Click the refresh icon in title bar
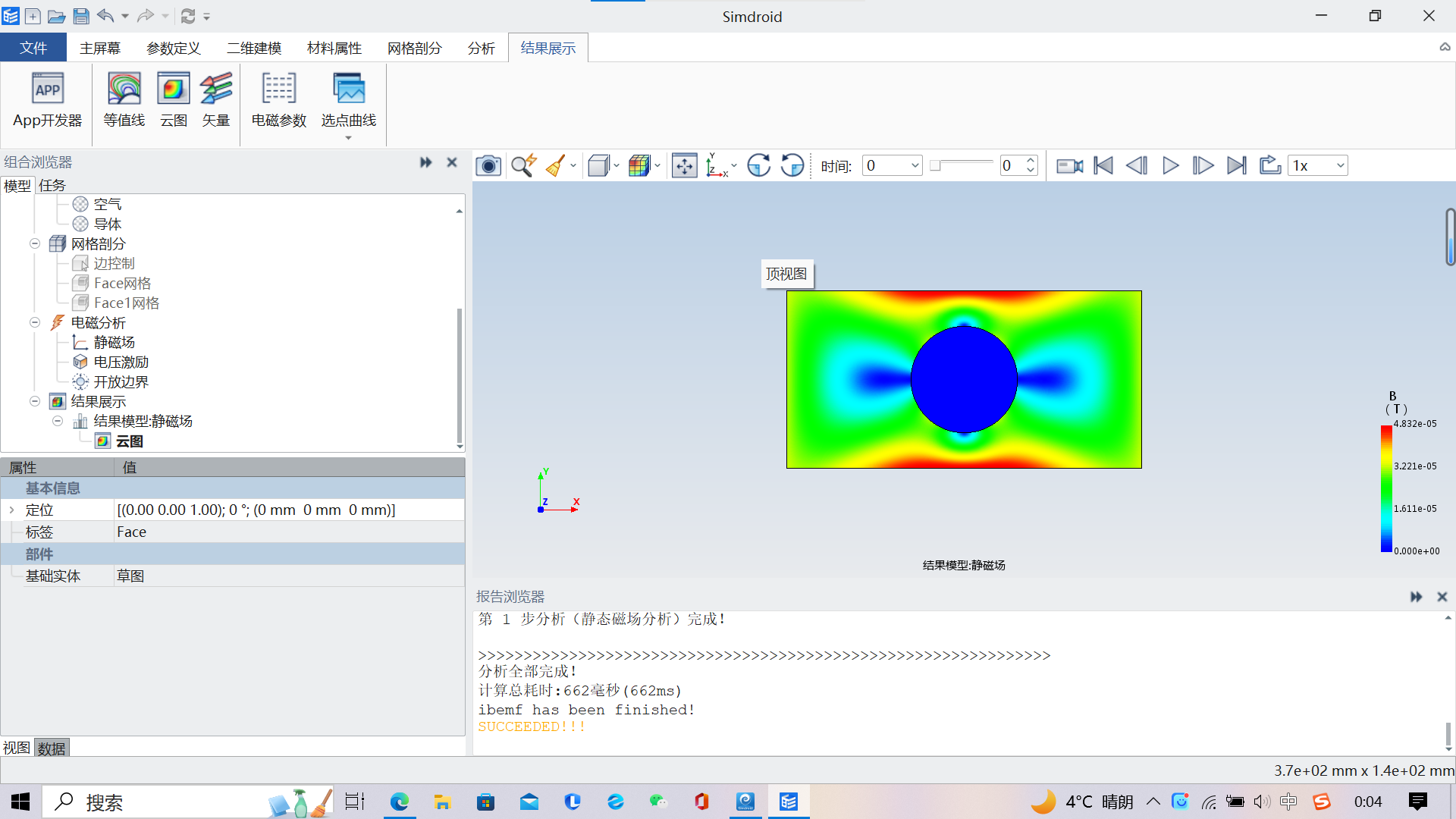 pos(188,16)
